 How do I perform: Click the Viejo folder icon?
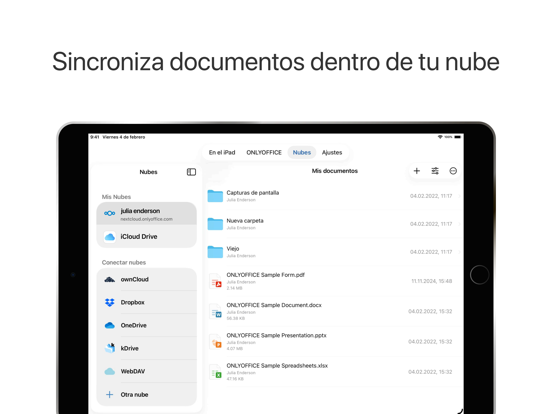215,252
